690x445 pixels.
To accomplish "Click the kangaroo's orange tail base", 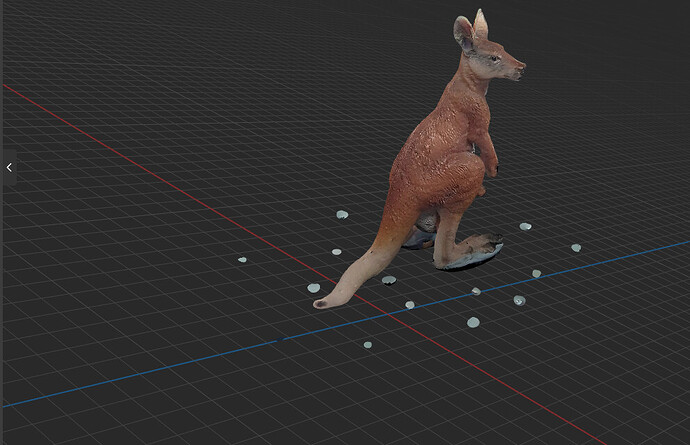I will coord(392,229).
